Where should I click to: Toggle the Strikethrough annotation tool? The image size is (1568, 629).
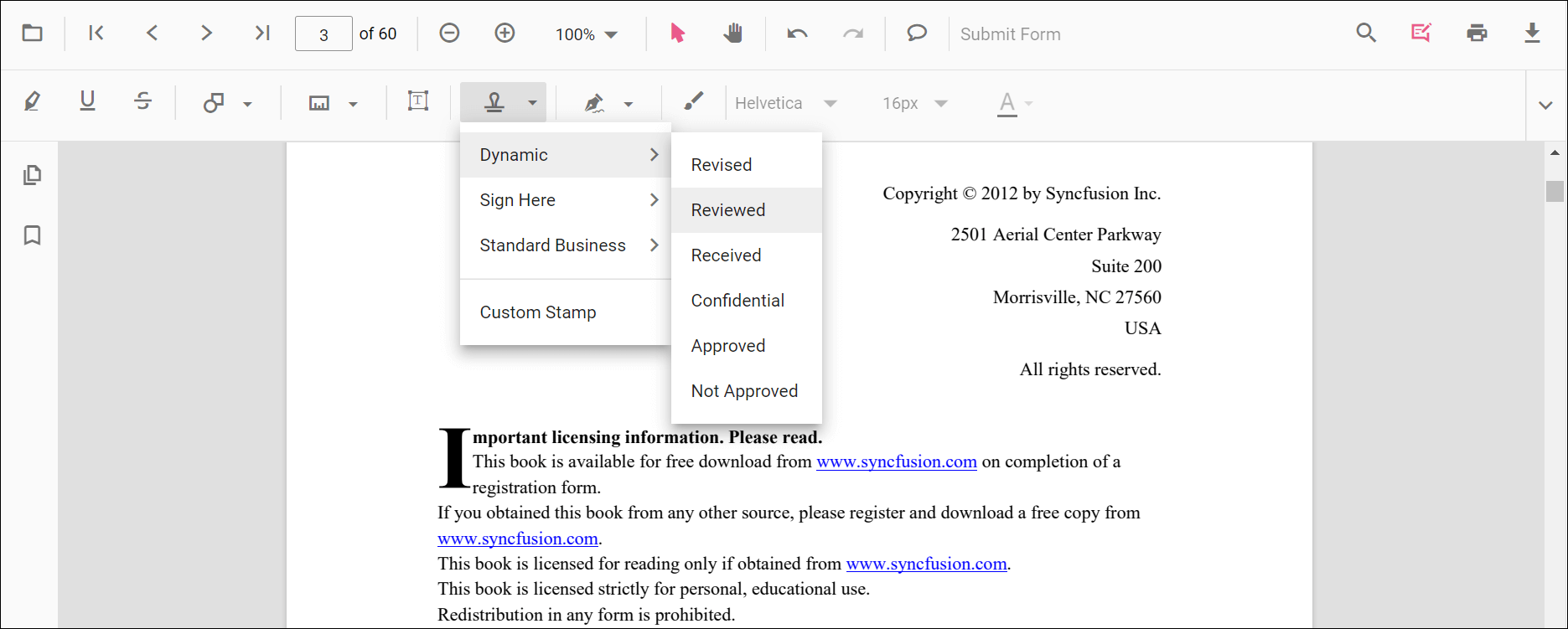pyautogui.click(x=143, y=102)
